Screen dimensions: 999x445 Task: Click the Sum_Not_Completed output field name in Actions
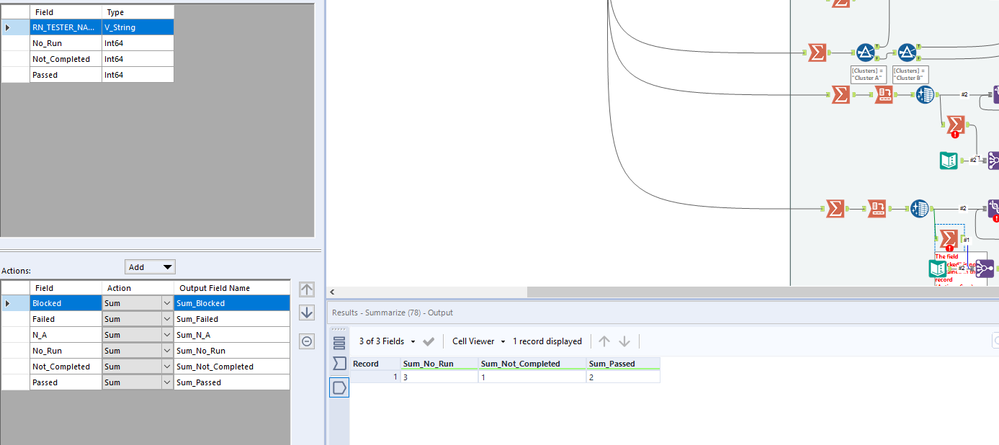click(232, 367)
